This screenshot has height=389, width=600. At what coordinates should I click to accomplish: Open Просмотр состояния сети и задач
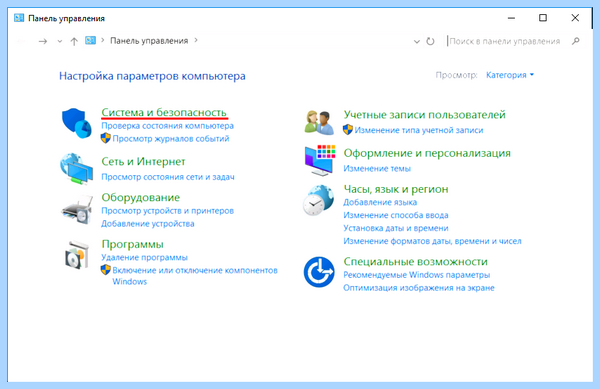click(168, 177)
